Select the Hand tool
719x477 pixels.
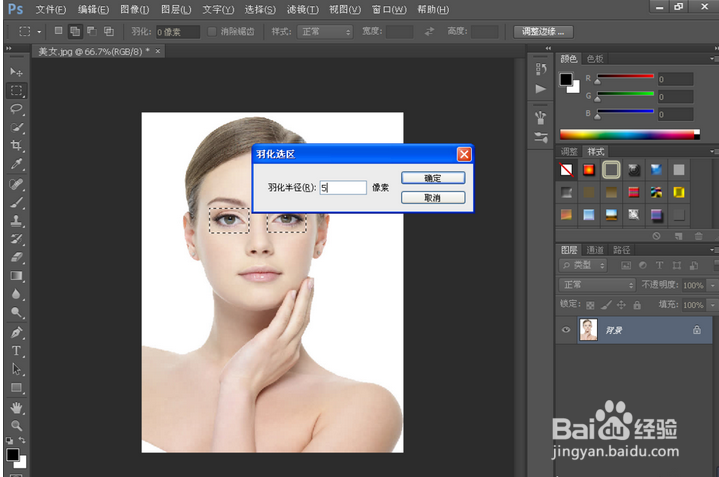point(16,407)
